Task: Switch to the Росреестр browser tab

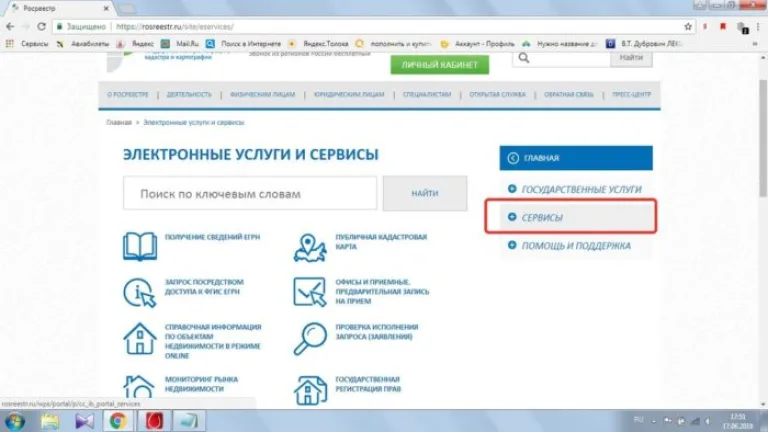Action: [59, 8]
